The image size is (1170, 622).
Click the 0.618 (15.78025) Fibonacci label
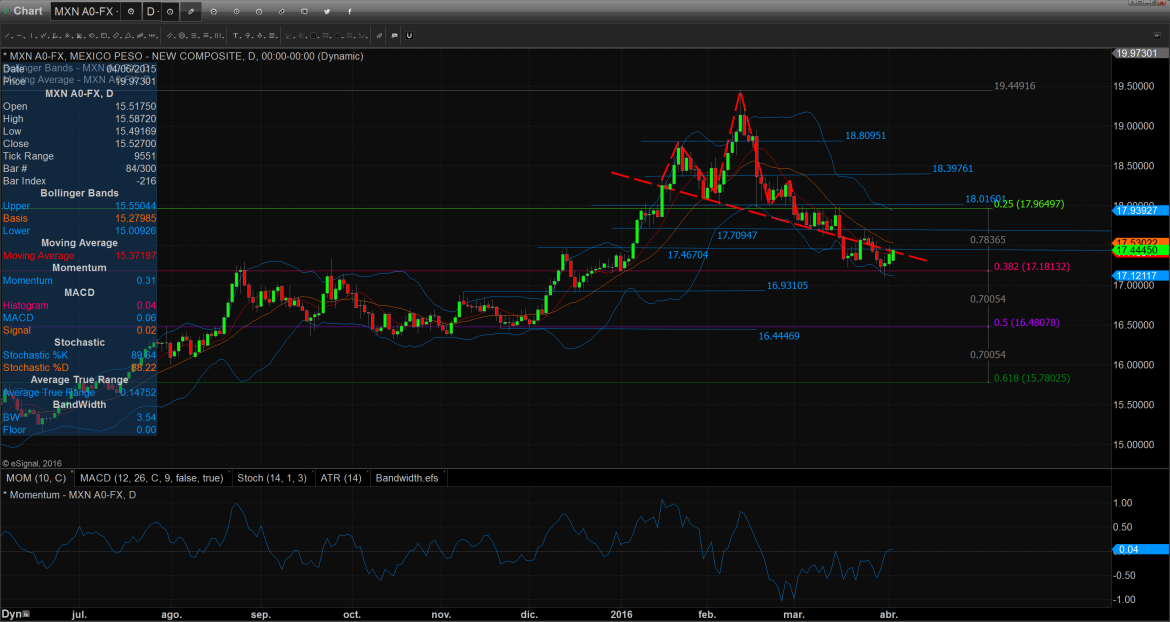click(1032, 378)
